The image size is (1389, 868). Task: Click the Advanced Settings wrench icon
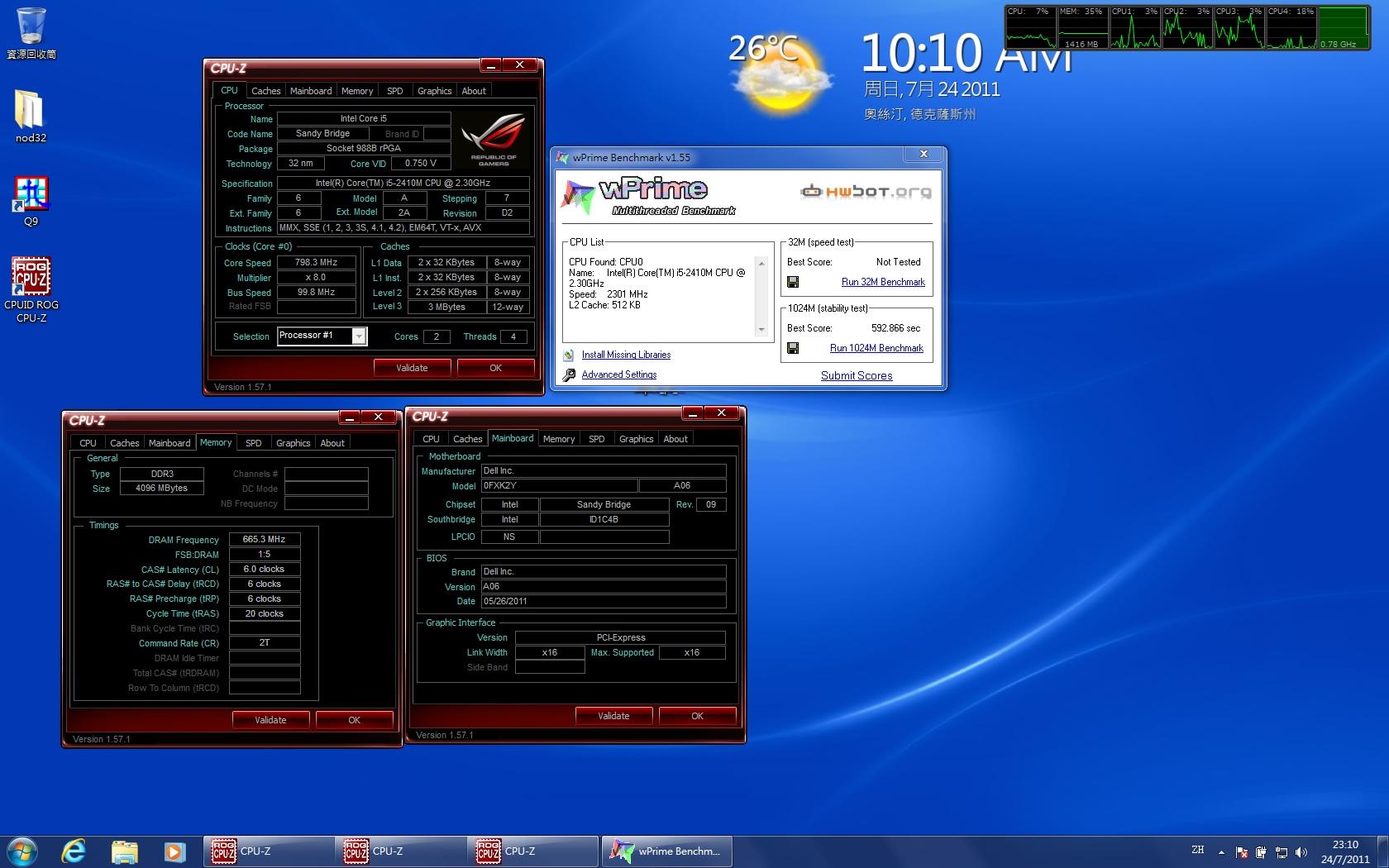[x=569, y=375]
